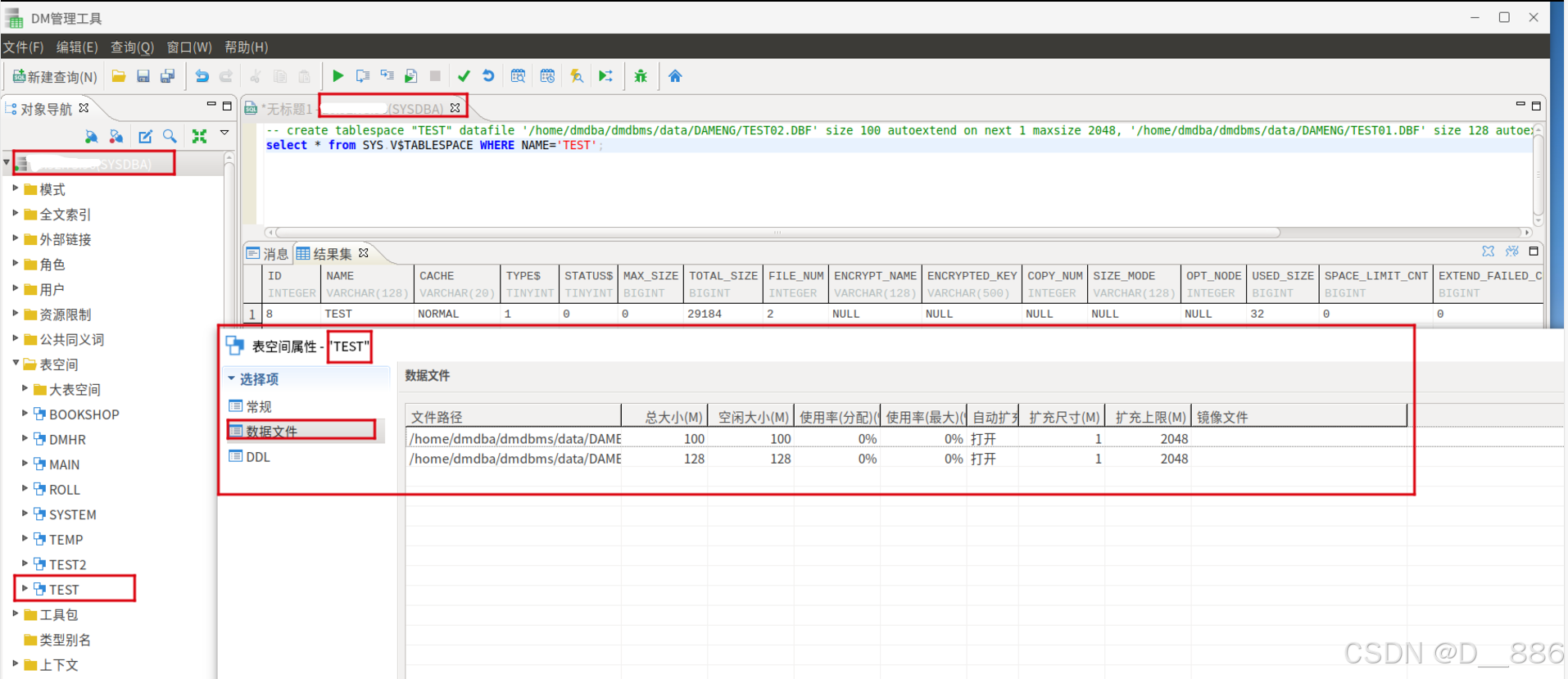The height and width of the screenshot is (679, 1568).
Task: Select the TEMP tablespace
Action: (x=57, y=540)
